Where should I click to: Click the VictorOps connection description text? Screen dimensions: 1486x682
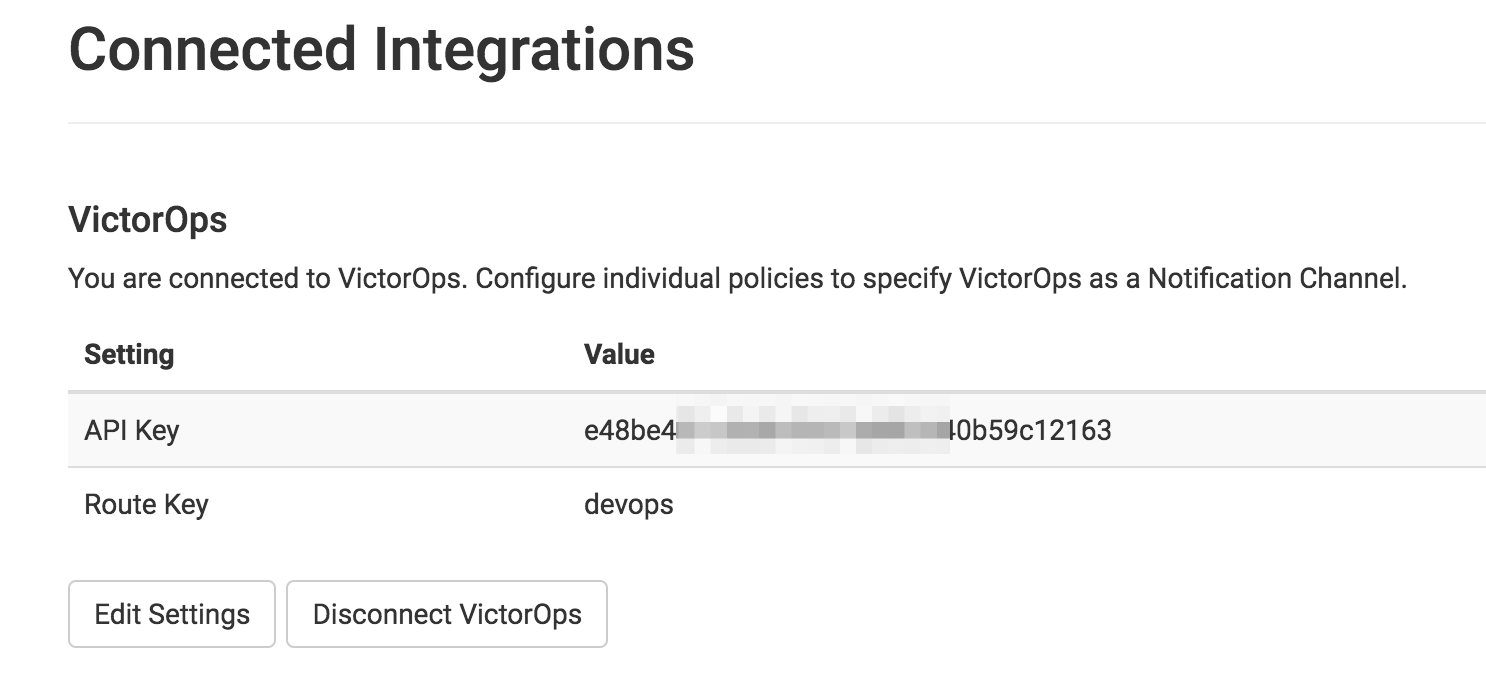(735, 278)
